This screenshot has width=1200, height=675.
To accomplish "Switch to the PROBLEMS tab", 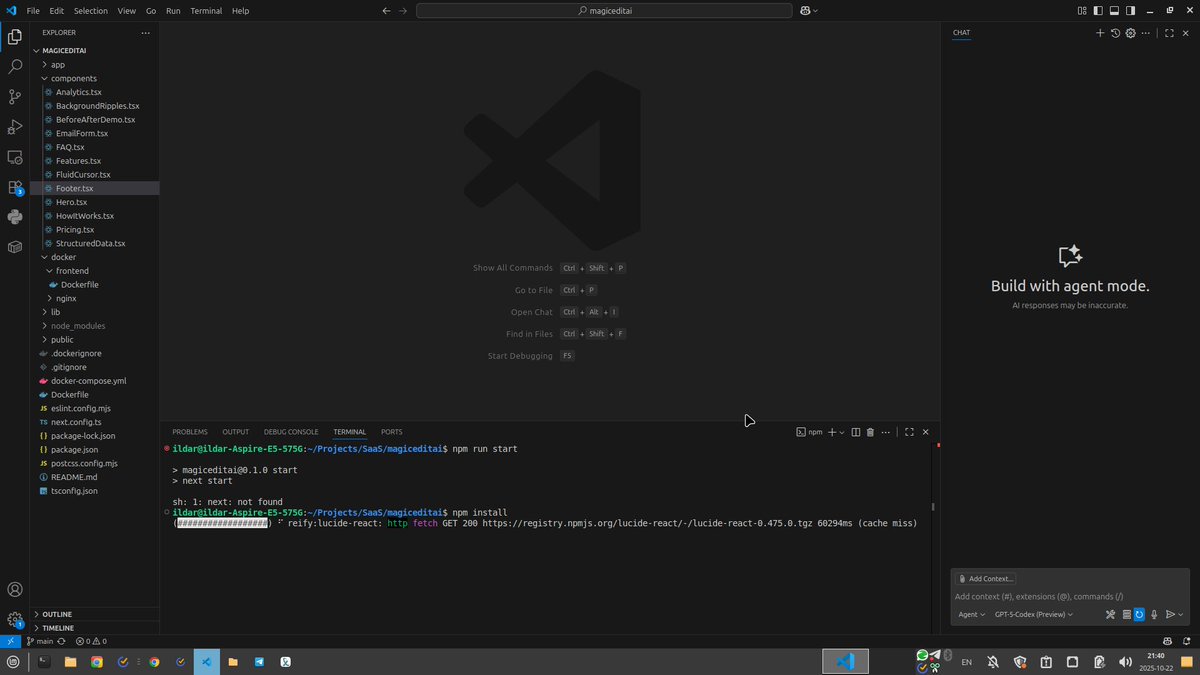I will pyautogui.click(x=190, y=432).
